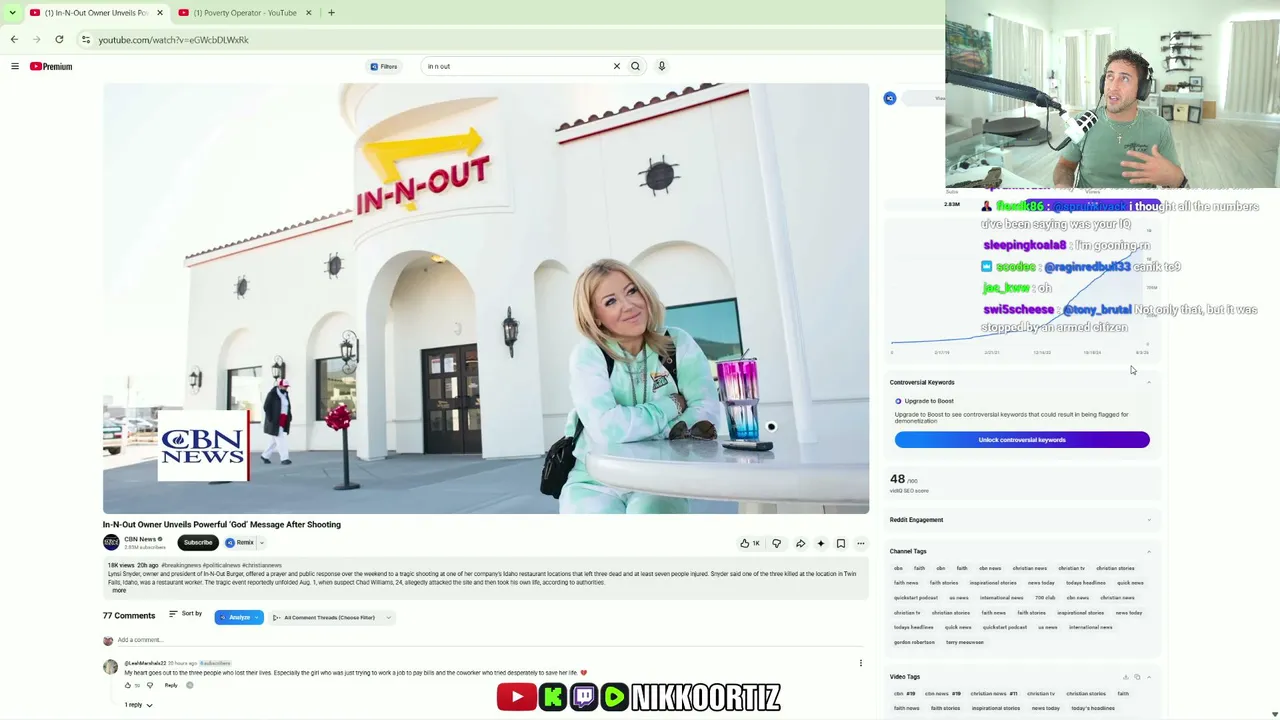Collapse the Channel Tags section
This screenshot has height=720, width=1280.
pos(1148,551)
